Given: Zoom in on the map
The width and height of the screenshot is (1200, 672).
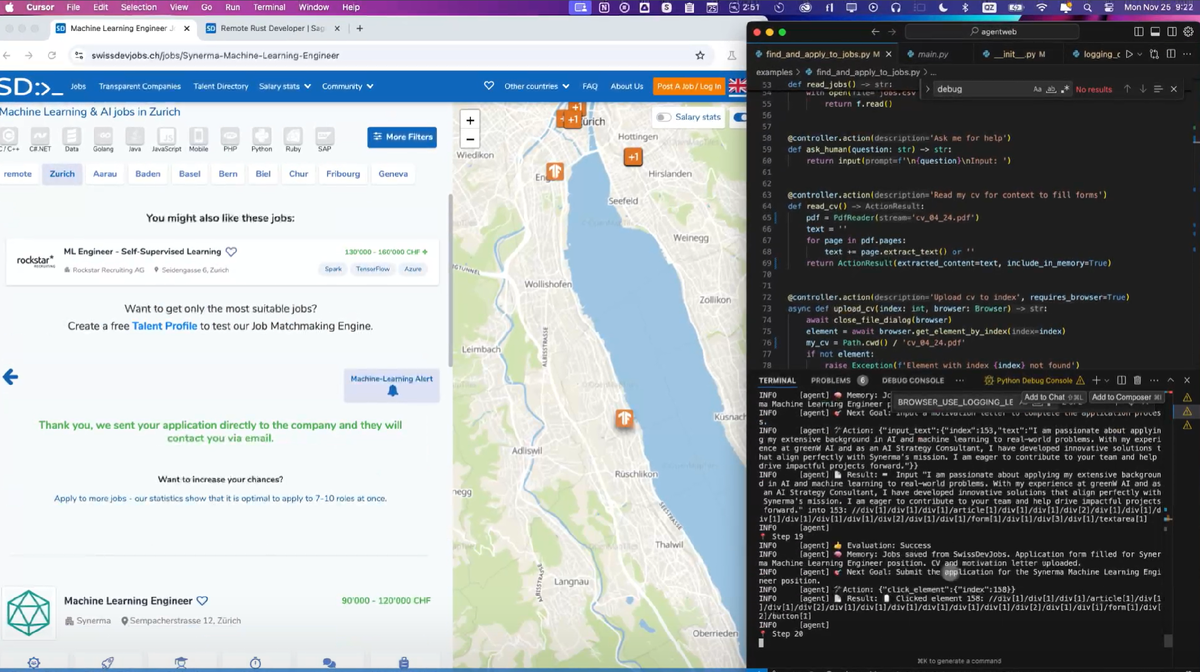Looking at the screenshot, I should click(x=470, y=120).
